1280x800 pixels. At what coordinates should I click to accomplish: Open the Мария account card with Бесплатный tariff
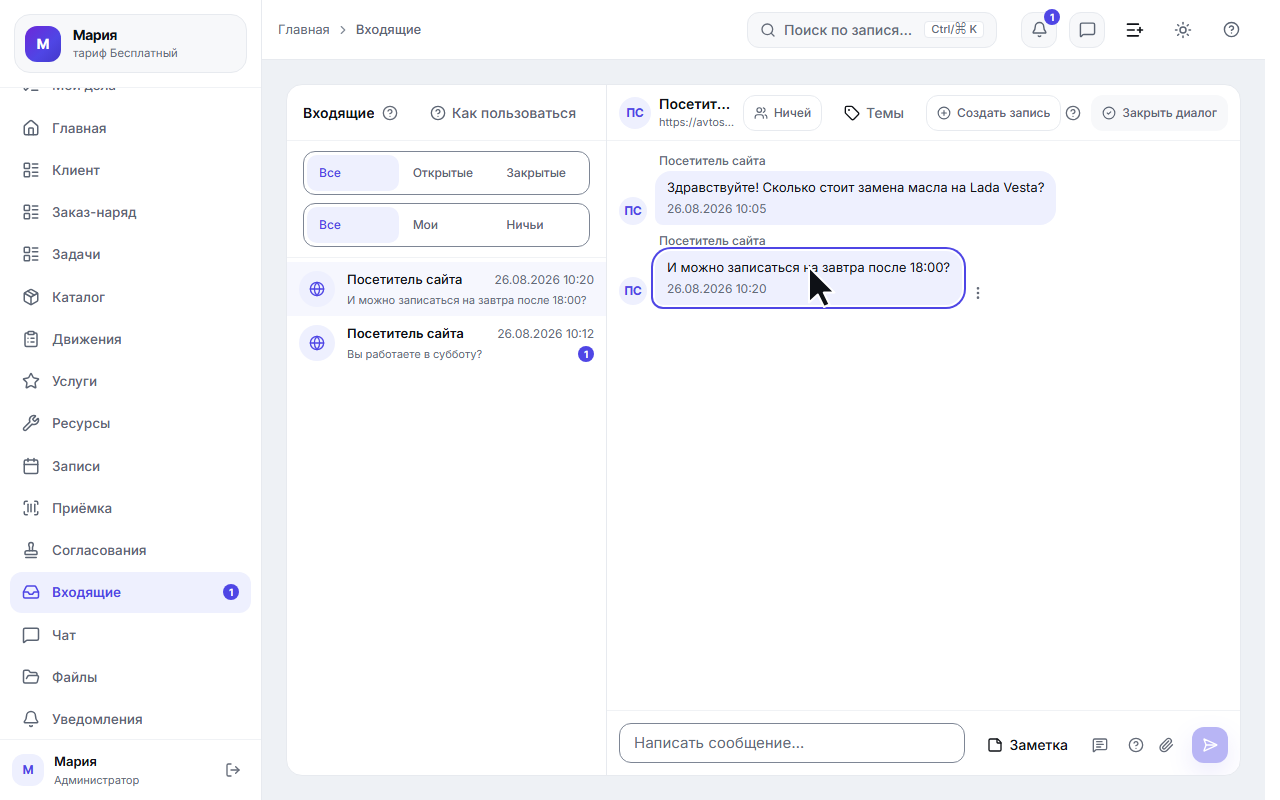click(130, 44)
